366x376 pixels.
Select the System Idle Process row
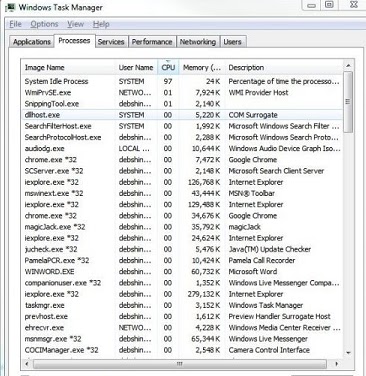[x=182, y=81]
